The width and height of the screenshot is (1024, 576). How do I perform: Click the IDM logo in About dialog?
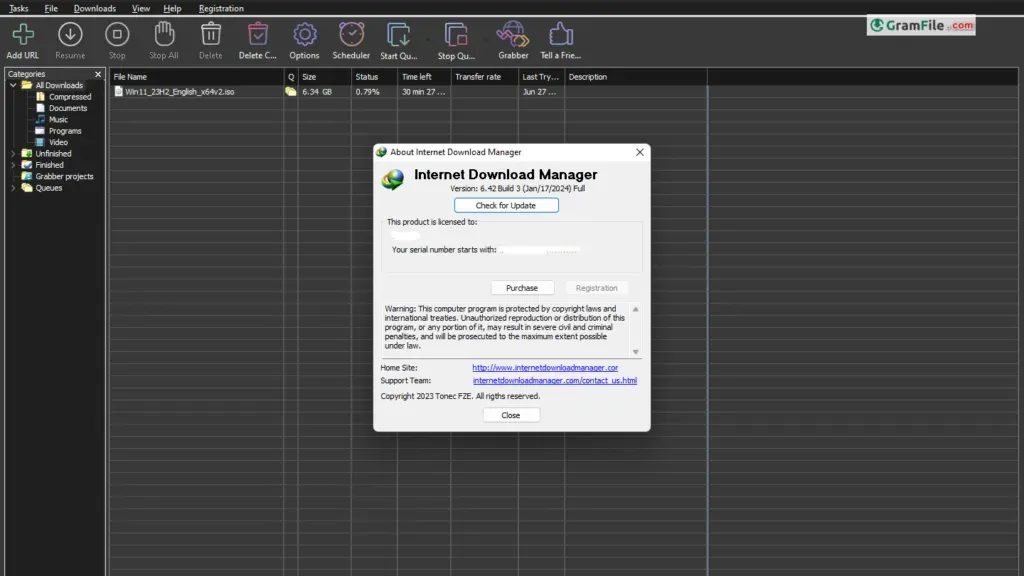[393, 179]
